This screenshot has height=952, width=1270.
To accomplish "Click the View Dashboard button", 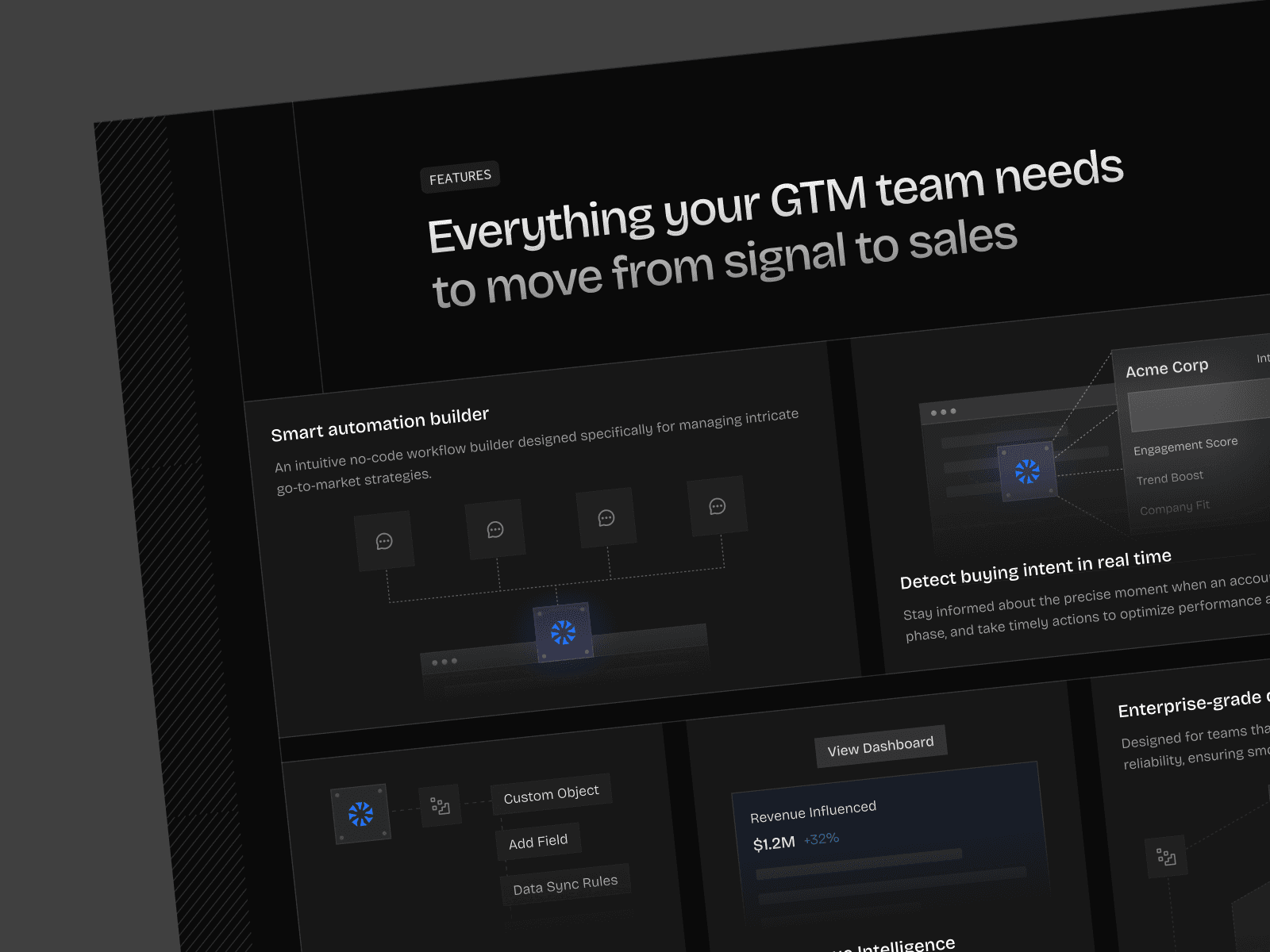I will point(881,747).
